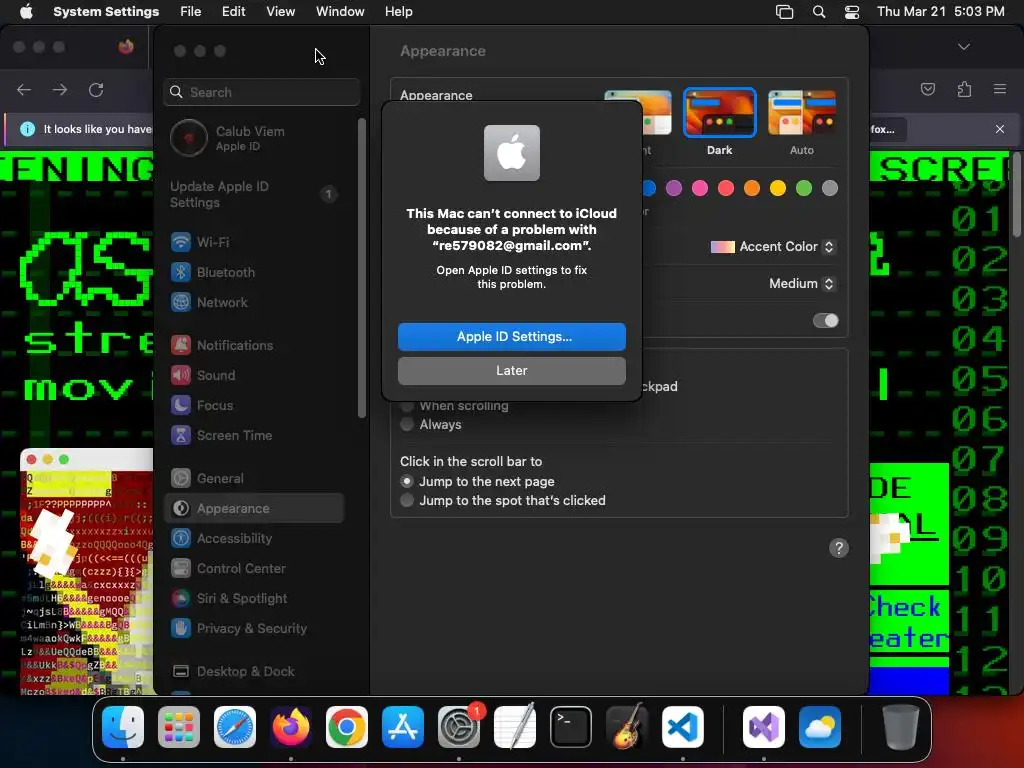Close the Firefox notification bar
The image size is (1024, 768).
coord(1000,129)
